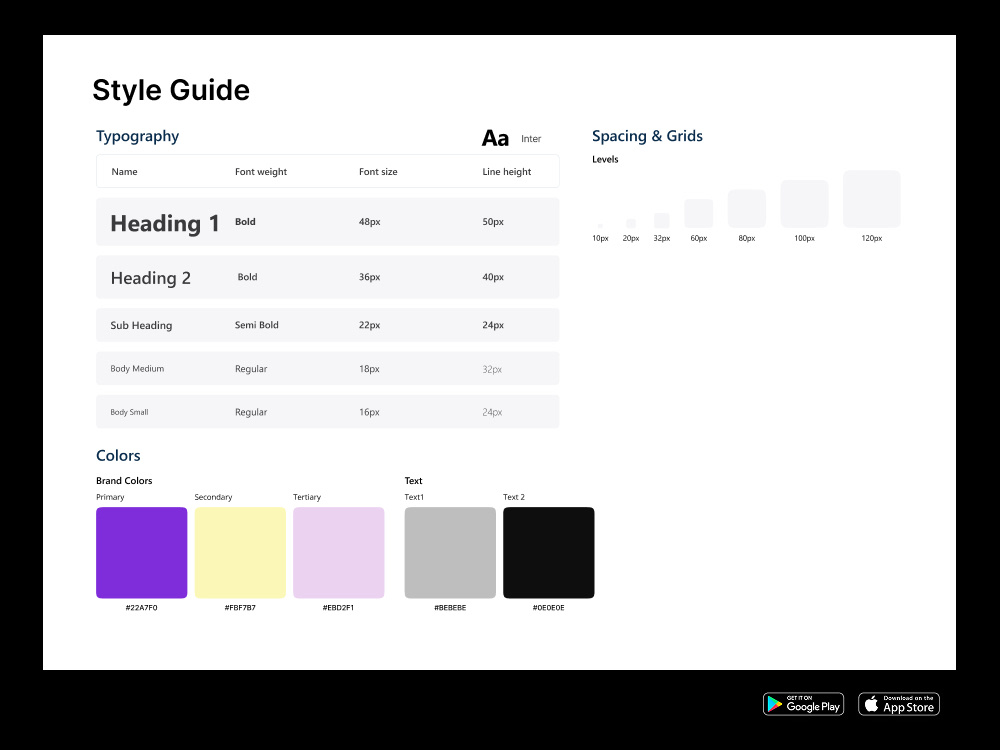This screenshot has height=750, width=1000.
Task: Click the 'Colors' section heading
Action: tap(118, 455)
